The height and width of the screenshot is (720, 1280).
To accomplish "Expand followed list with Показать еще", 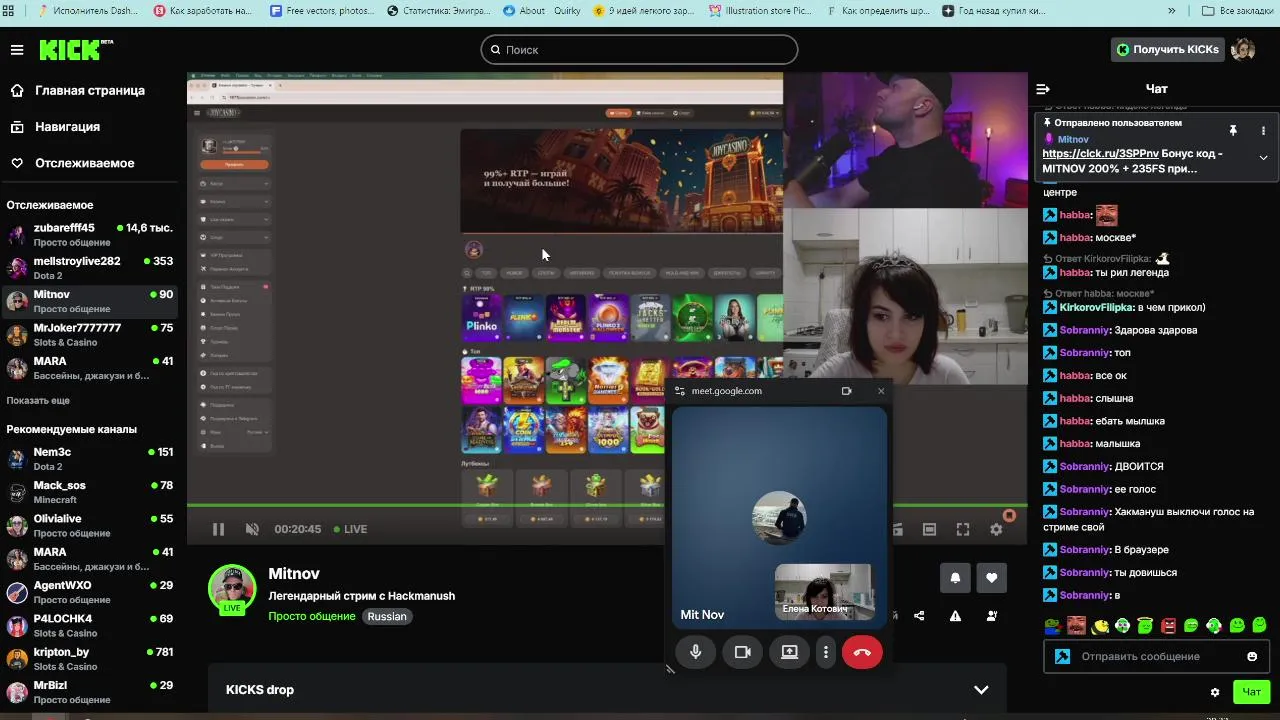I will click(38, 400).
